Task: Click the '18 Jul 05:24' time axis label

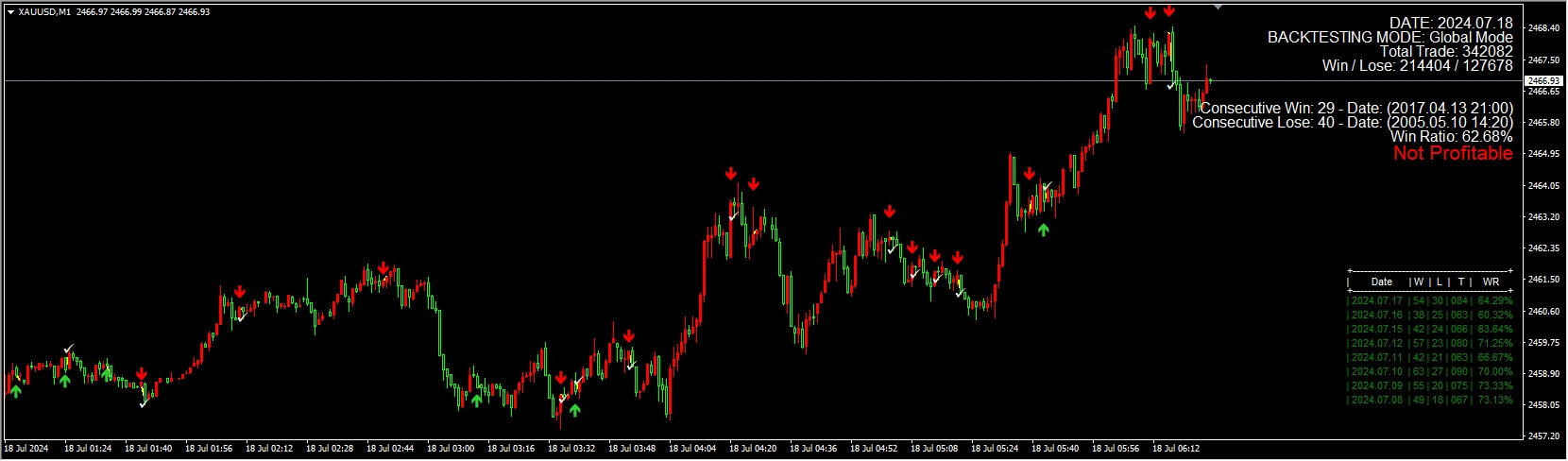Action: 995,449
